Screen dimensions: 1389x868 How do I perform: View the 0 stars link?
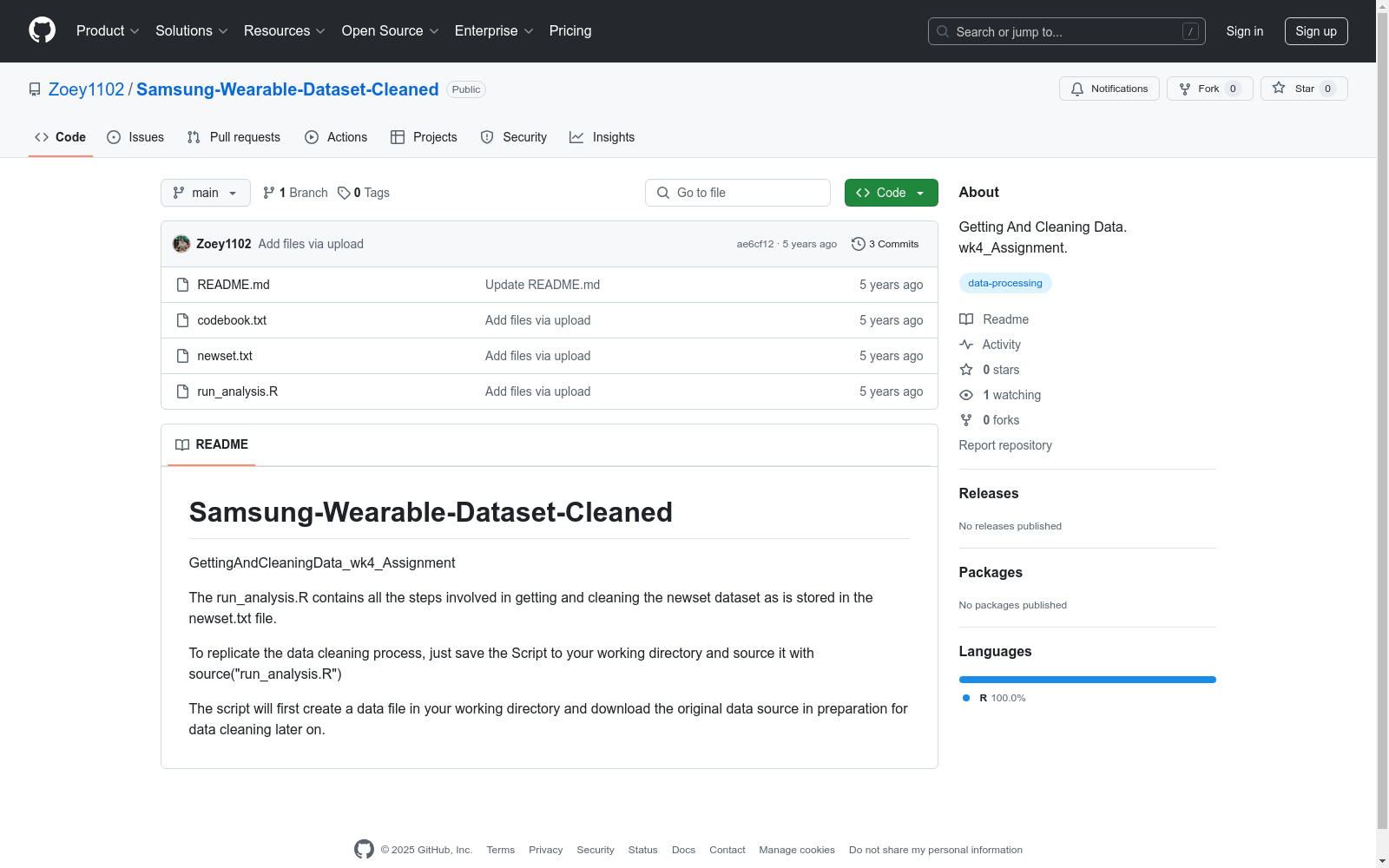tap(990, 370)
